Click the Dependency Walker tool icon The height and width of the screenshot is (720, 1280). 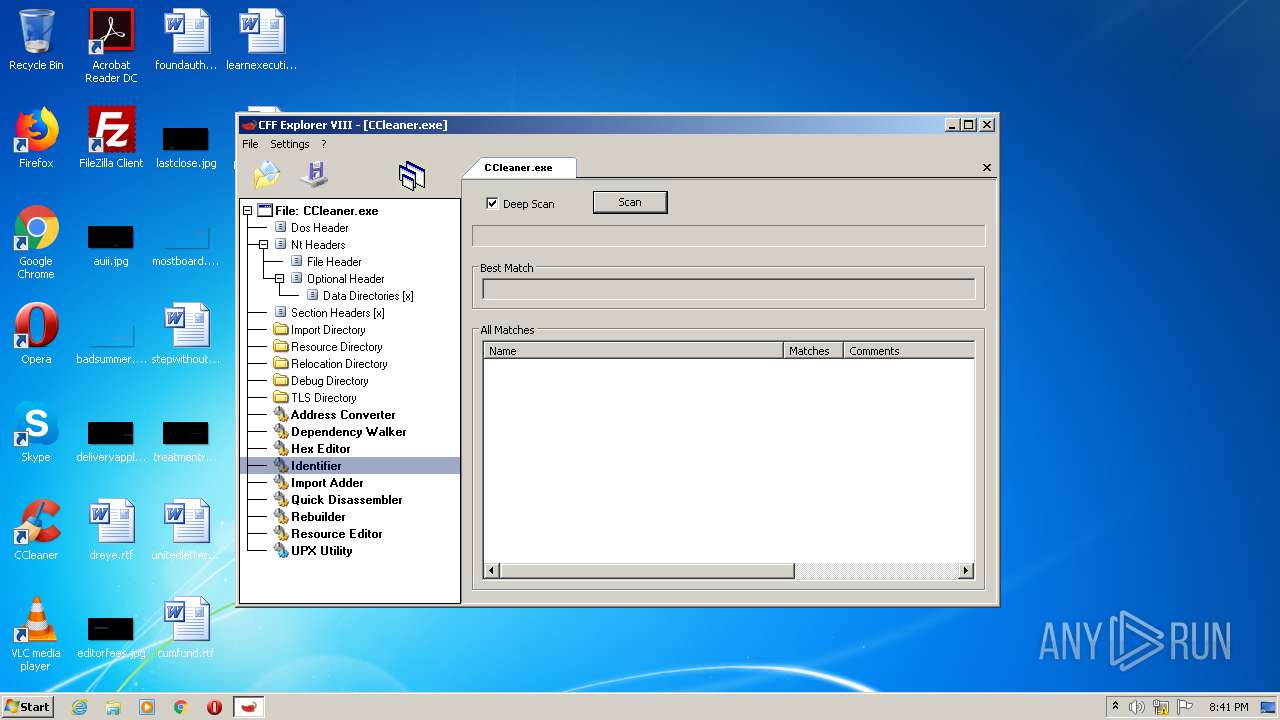[x=281, y=432]
